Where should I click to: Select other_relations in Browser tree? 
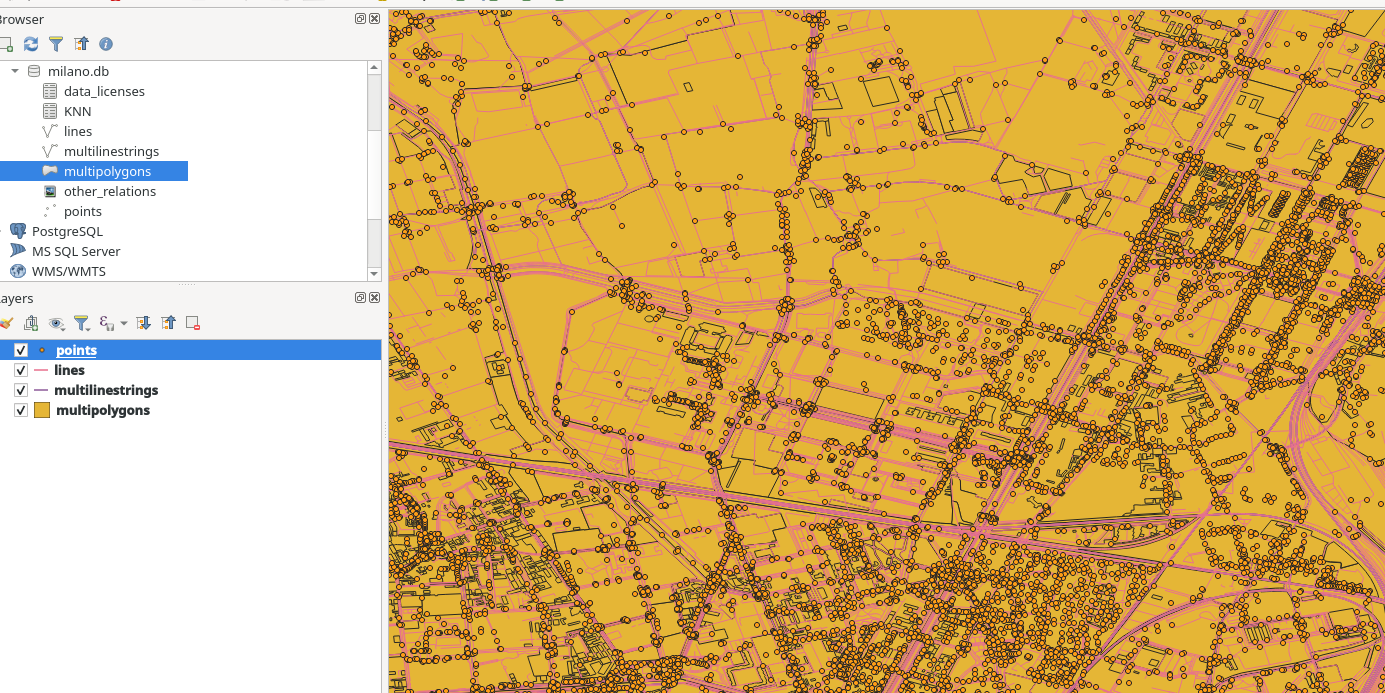pos(110,191)
